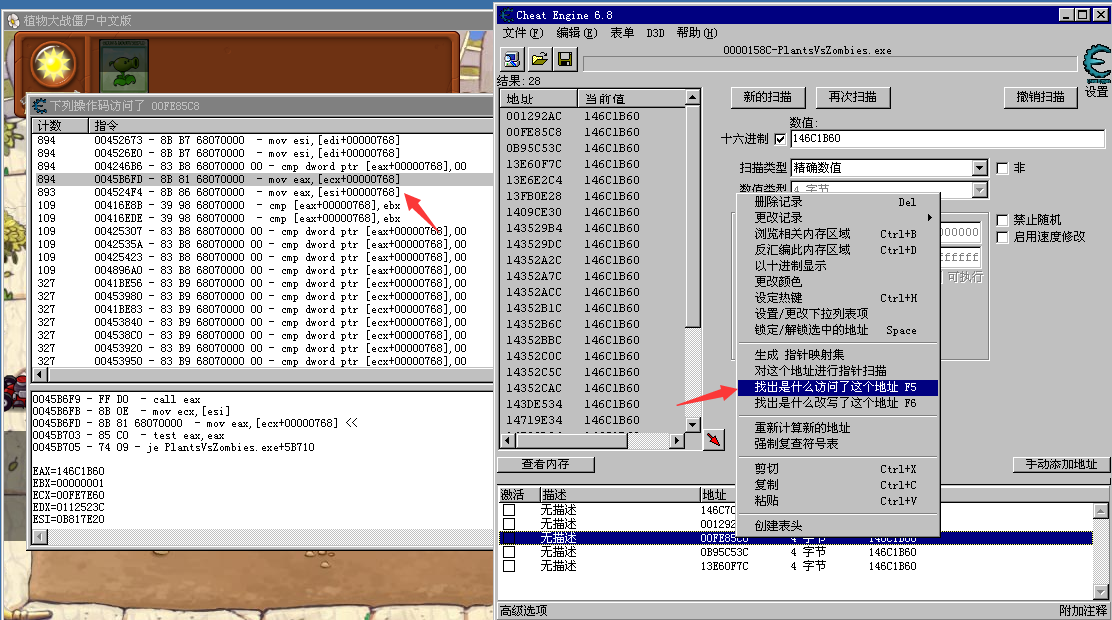Click the scan progress bar

(830, 64)
